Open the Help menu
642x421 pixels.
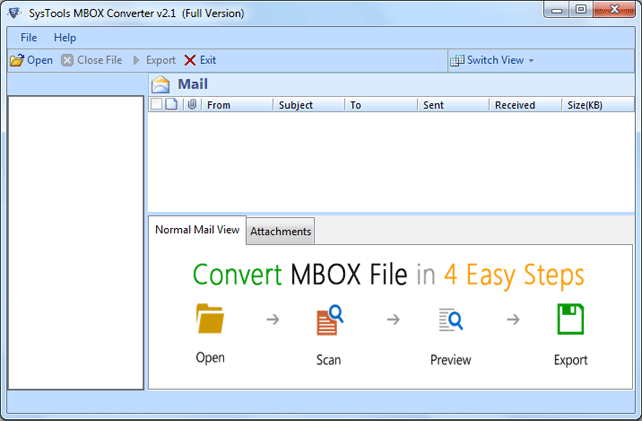(x=65, y=37)
